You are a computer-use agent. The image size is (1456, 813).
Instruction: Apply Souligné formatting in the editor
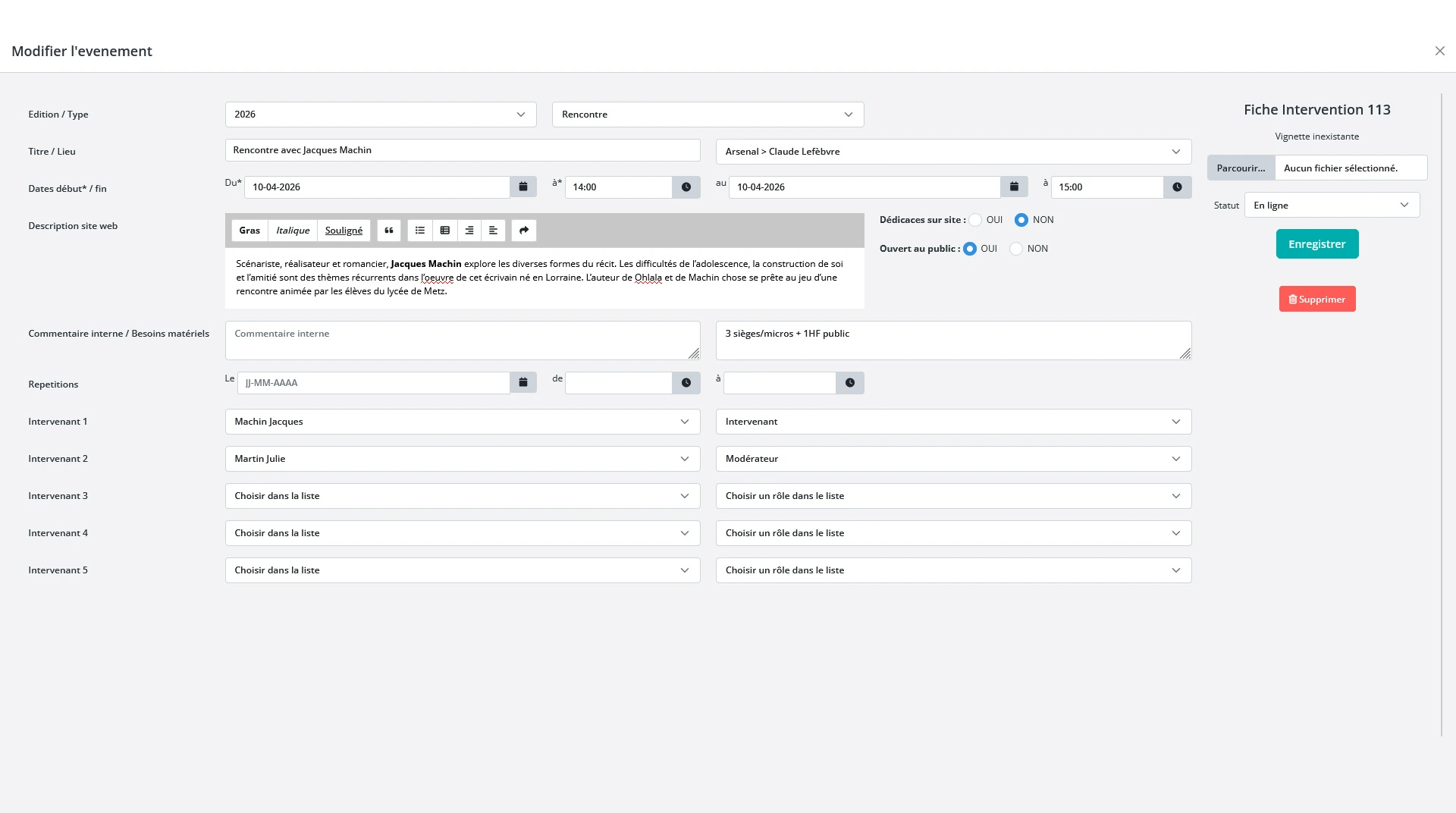(344, 231)
